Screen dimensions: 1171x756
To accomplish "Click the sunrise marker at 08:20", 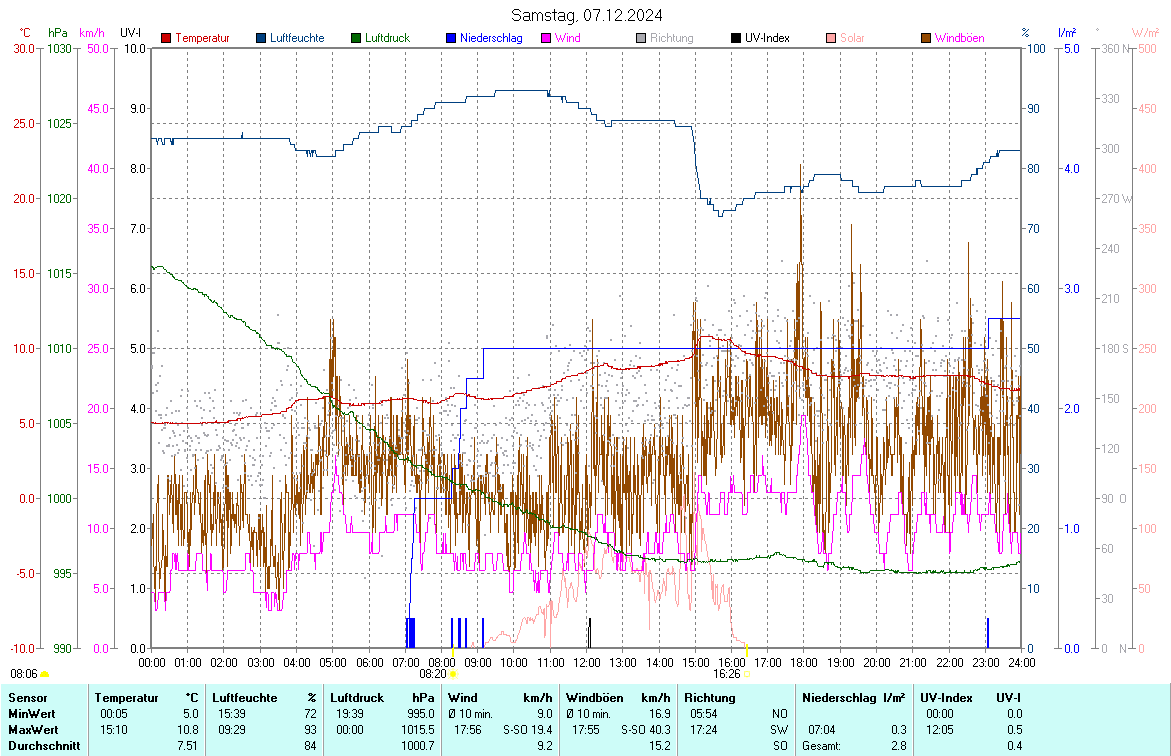I will (453, 674).
